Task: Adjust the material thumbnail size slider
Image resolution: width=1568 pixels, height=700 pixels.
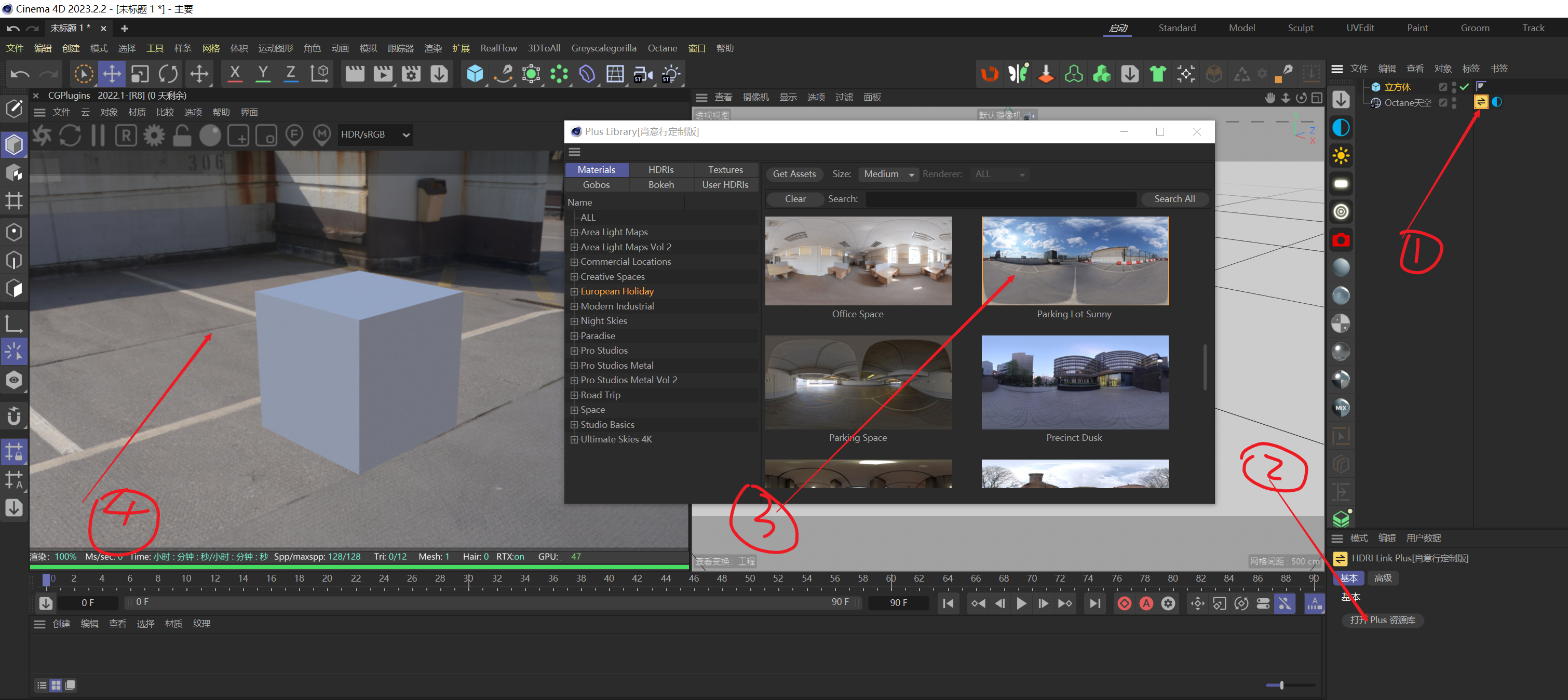Action: click(x=1290, y=685)
